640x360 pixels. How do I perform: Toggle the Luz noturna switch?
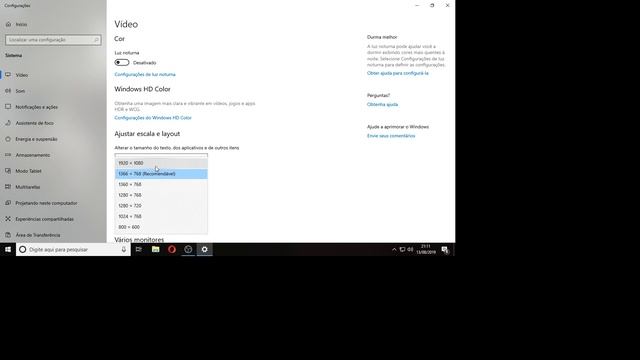pyautogui.click(x=122, y=62)
